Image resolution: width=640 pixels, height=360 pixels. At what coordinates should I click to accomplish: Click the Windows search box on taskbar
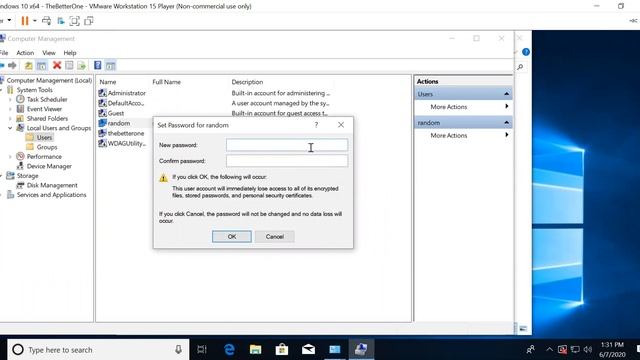pyautogui.click(x=98, y=350)
